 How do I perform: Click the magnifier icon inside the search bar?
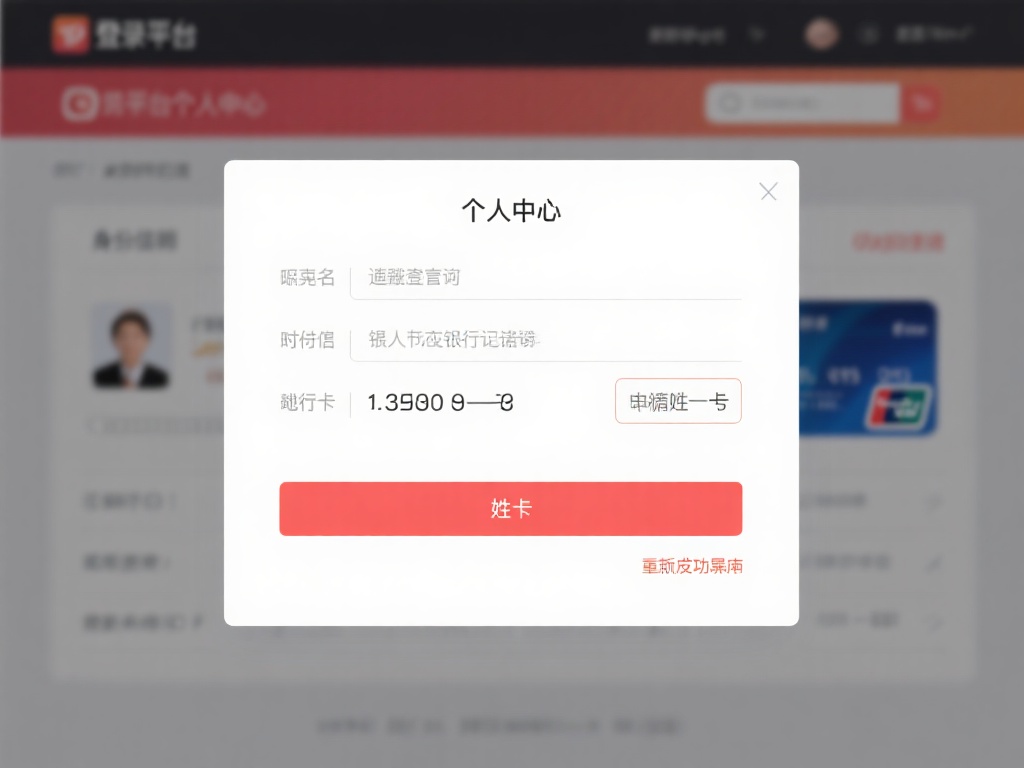click(x=729, y=103)
